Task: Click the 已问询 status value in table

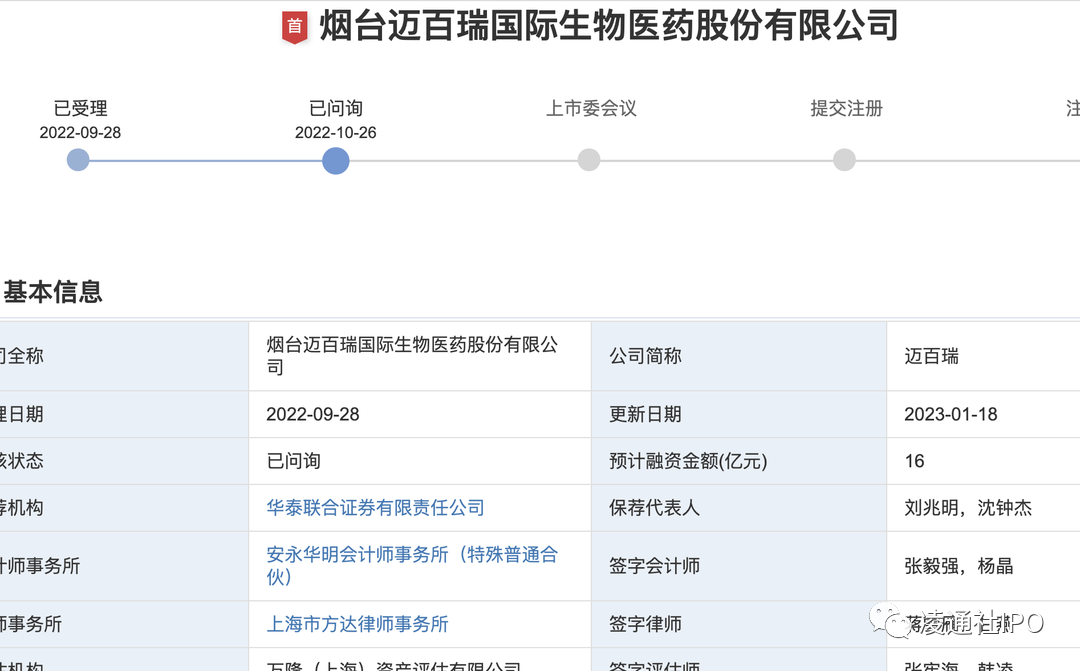Action: [x=293, y=461]
